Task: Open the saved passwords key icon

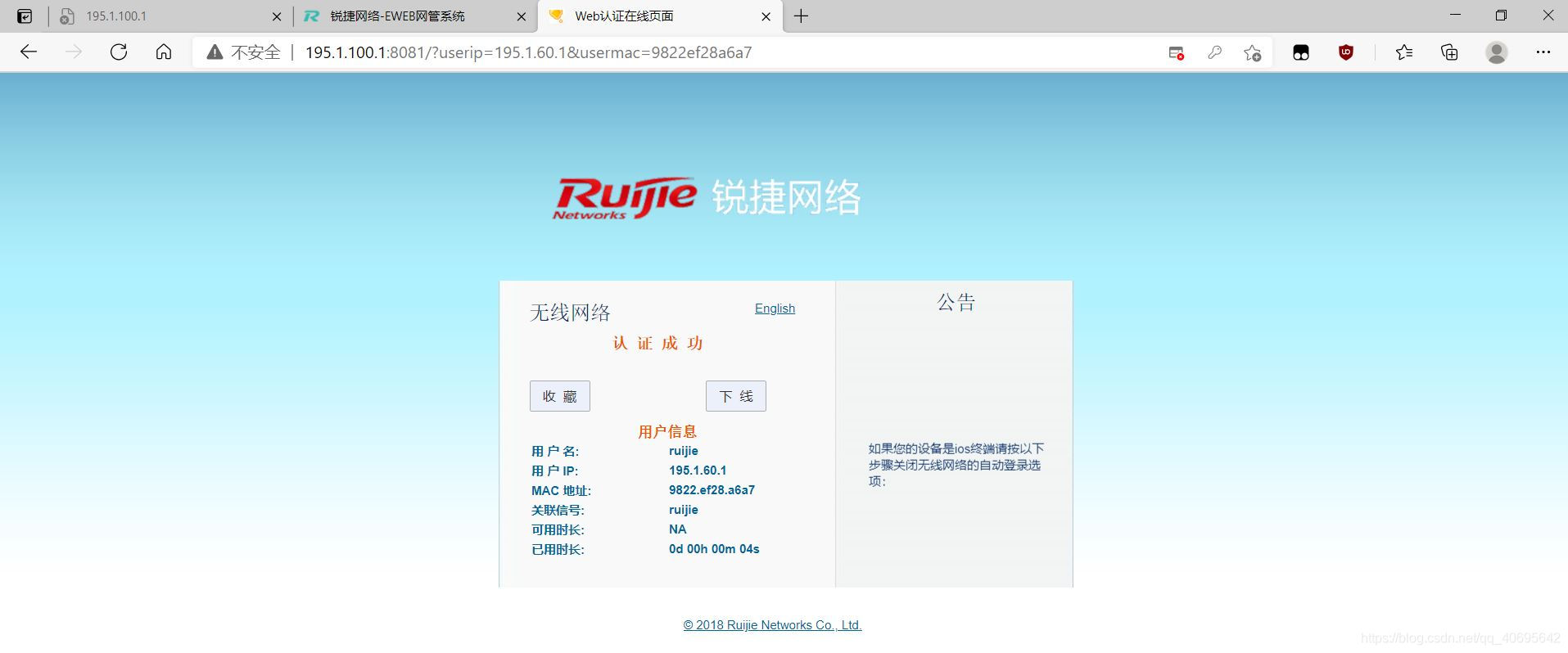Action: [1214, 52]
